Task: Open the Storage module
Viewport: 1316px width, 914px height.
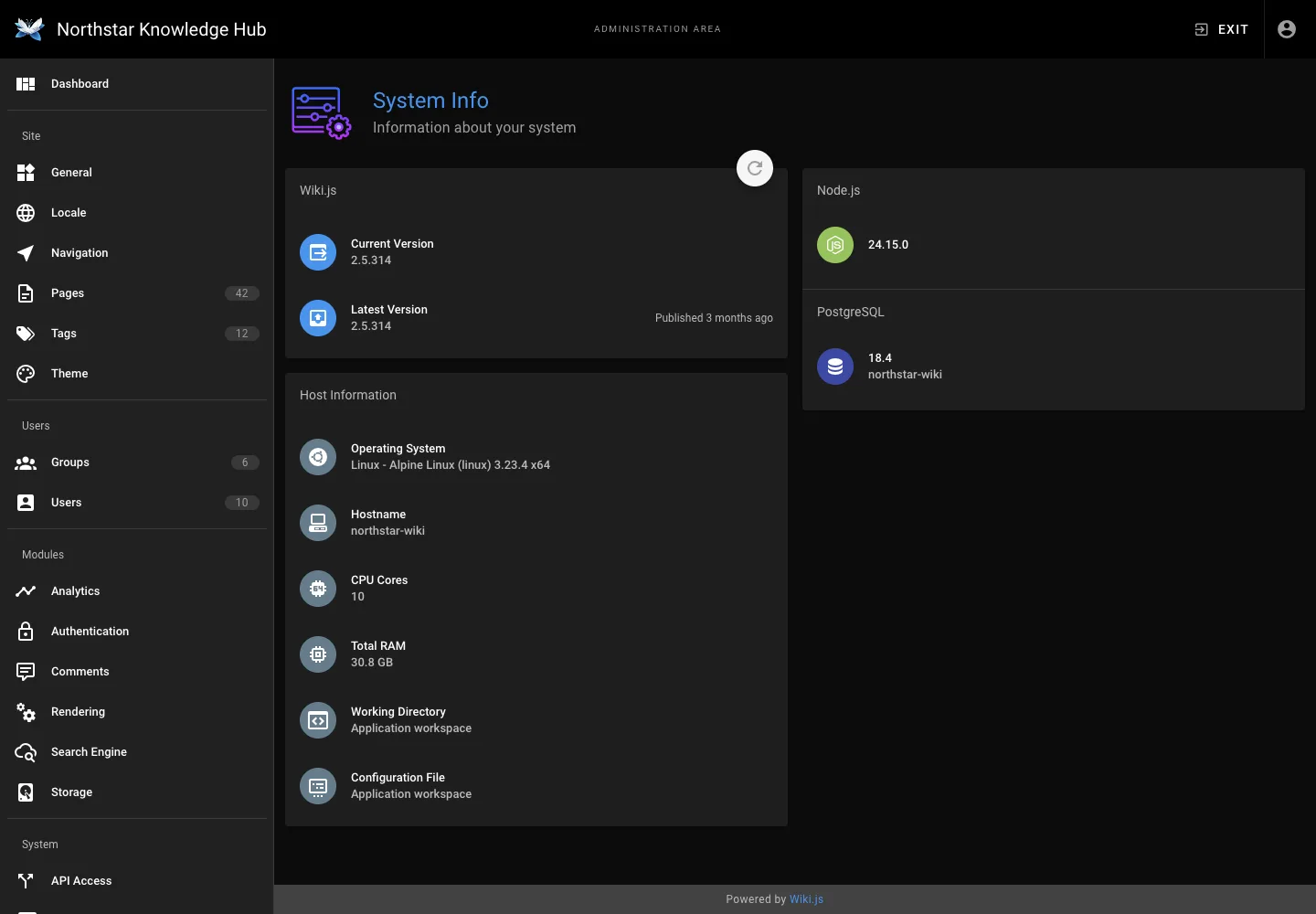Action: point(137,792)
